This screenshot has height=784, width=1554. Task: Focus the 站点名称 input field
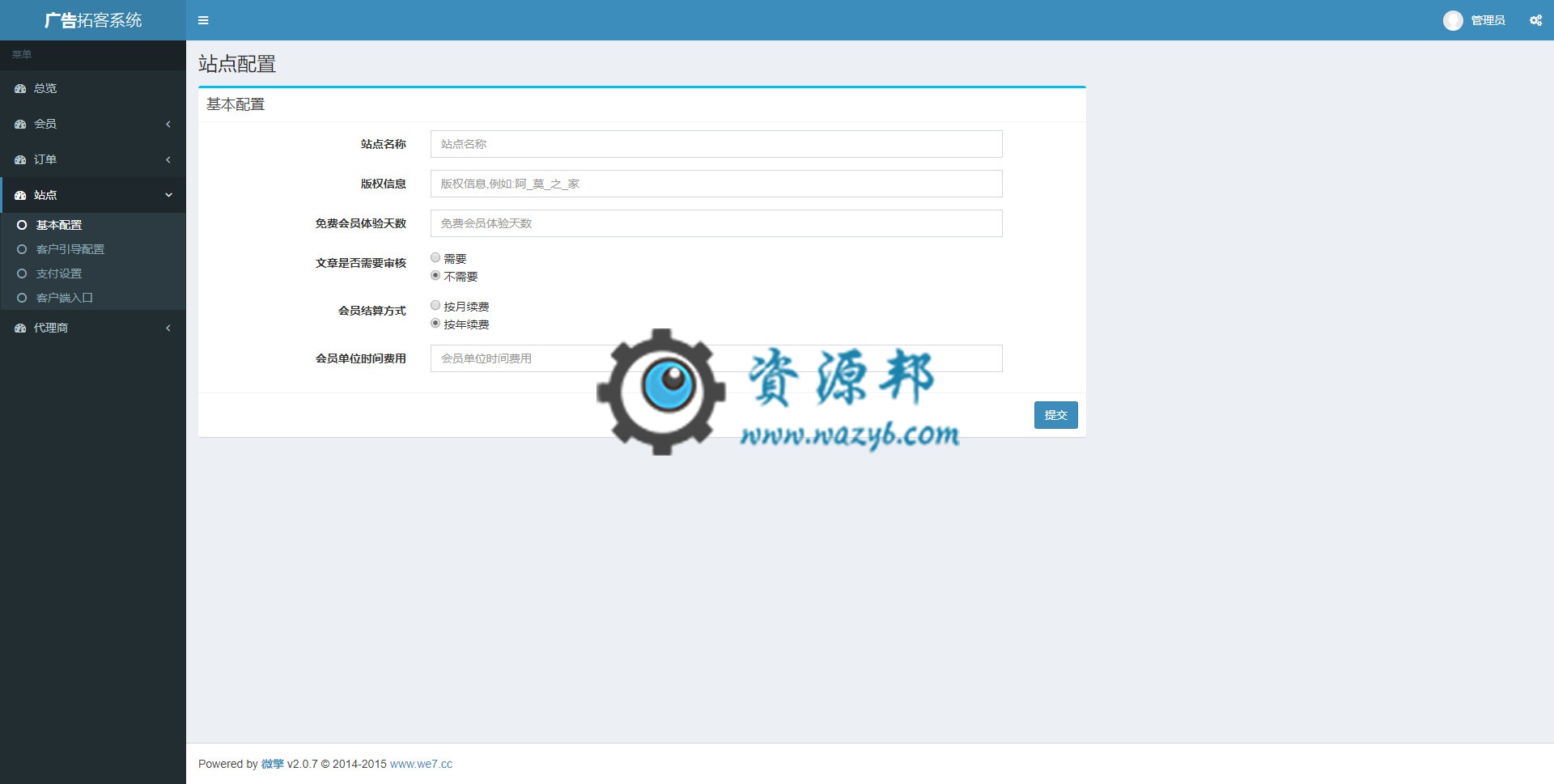716,144
